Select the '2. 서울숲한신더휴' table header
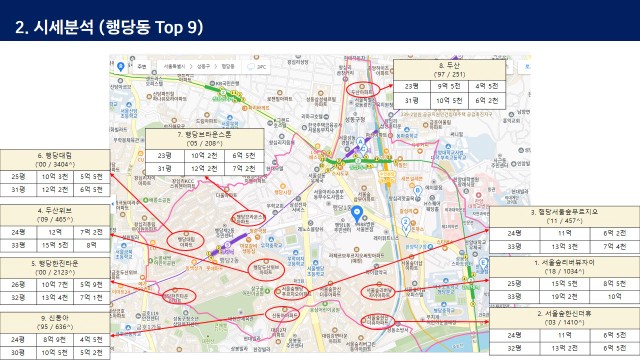 (564, 318)
